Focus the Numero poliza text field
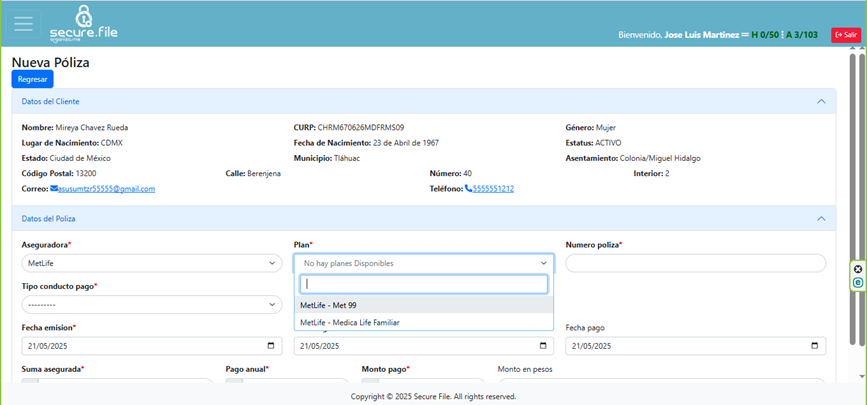The height and width of the screenshot is (405, 867). coord(695,263)
